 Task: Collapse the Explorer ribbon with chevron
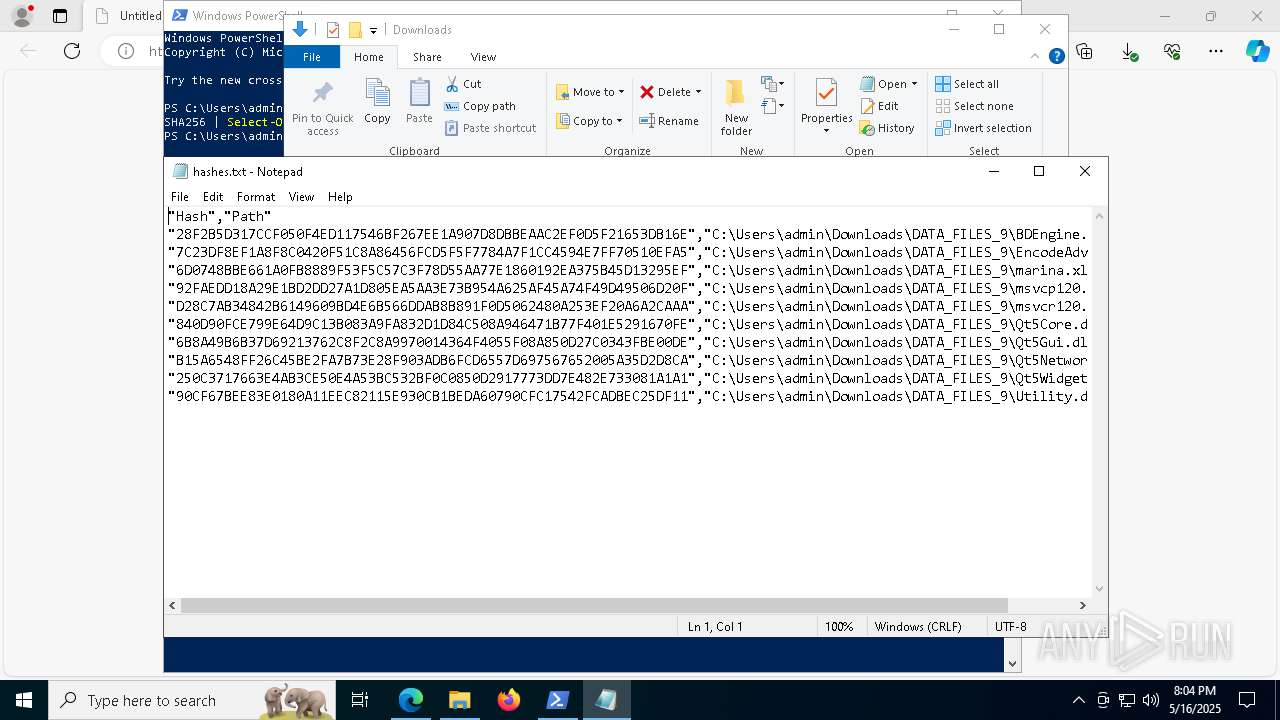[1035, 57]
